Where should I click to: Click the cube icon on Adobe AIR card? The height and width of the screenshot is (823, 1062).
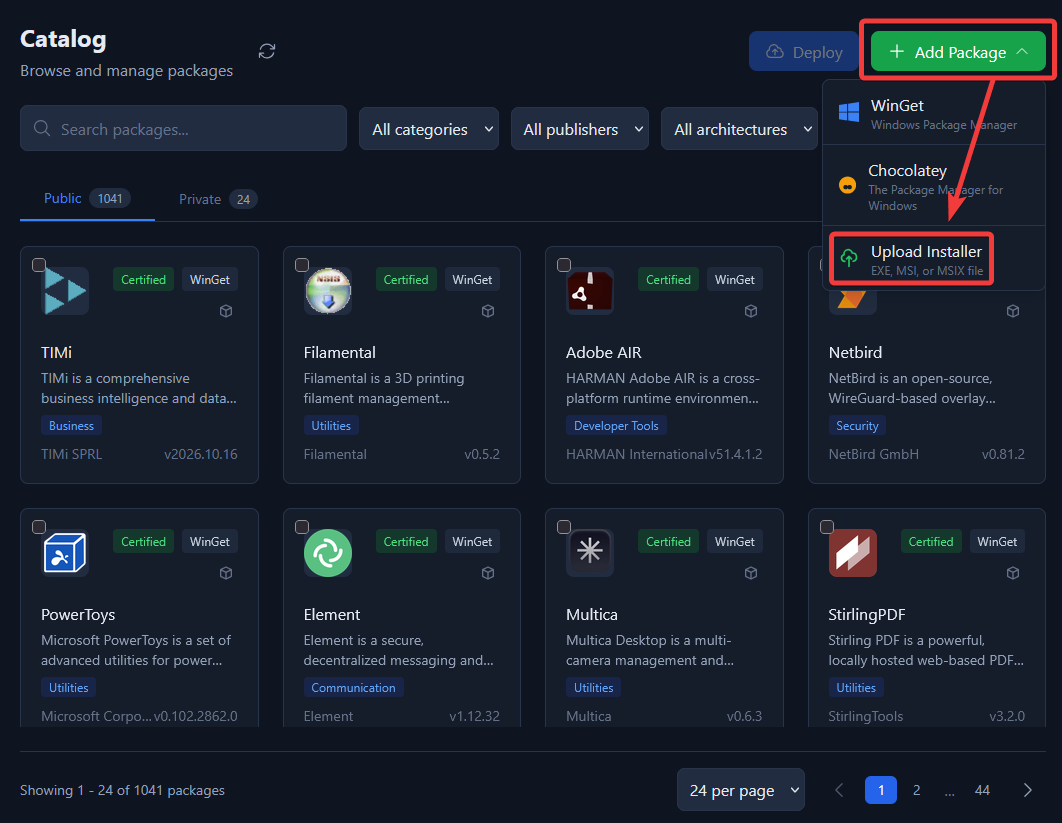[750, 311]
